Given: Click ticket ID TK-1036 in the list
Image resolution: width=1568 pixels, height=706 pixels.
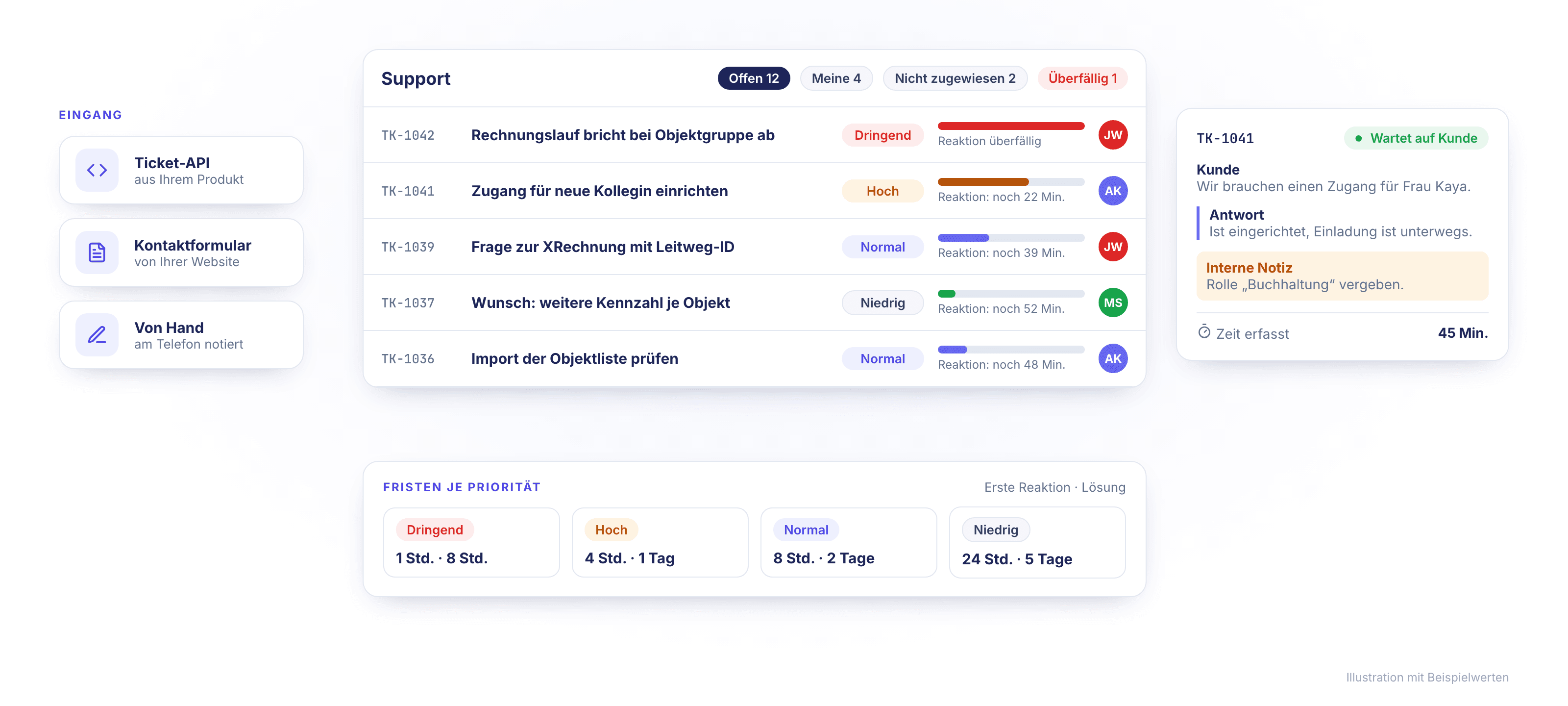Looking at the screenshot, I should (x=408, y=359).
